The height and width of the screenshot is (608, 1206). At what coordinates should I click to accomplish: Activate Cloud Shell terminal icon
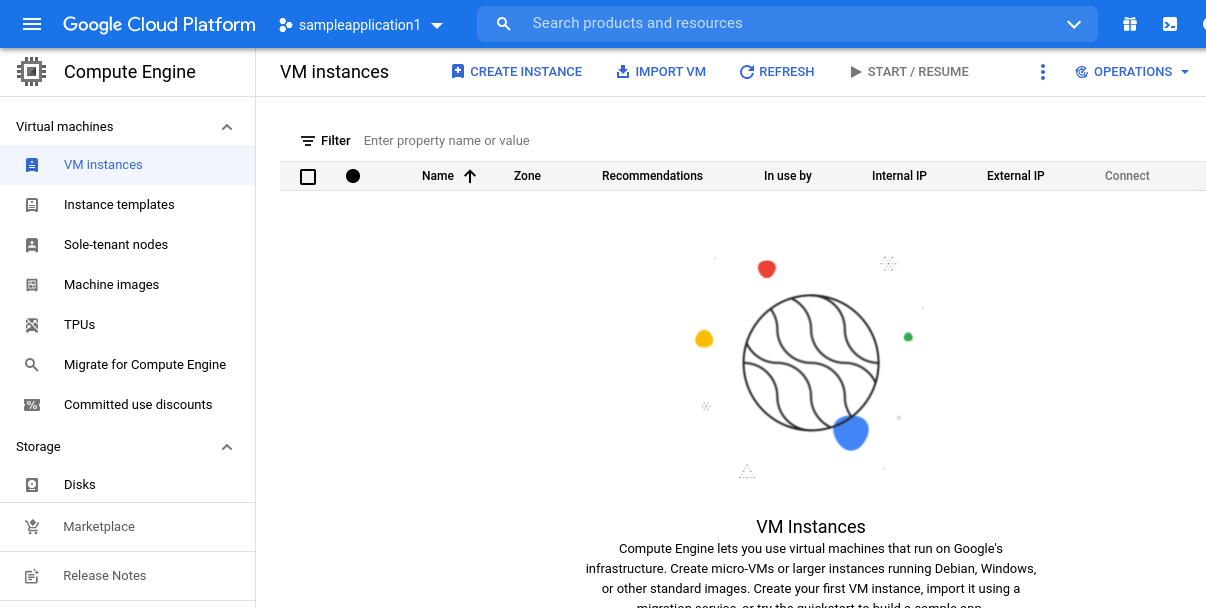tap(1170, 24)
